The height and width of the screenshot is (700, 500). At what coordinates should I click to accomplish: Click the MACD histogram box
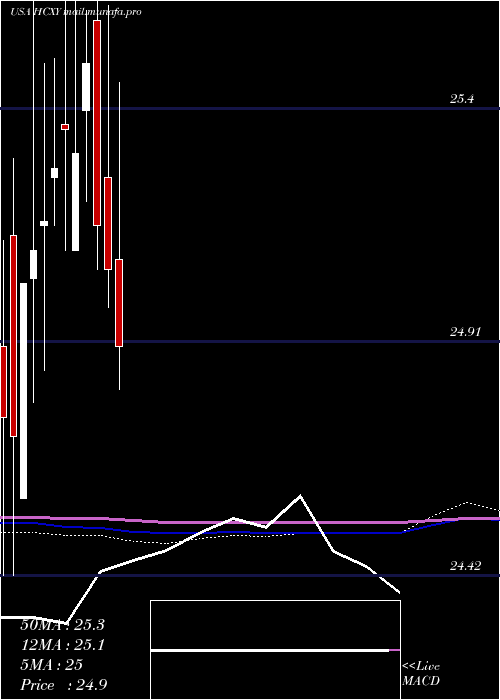pyautogui.click(x=275, y=650)
